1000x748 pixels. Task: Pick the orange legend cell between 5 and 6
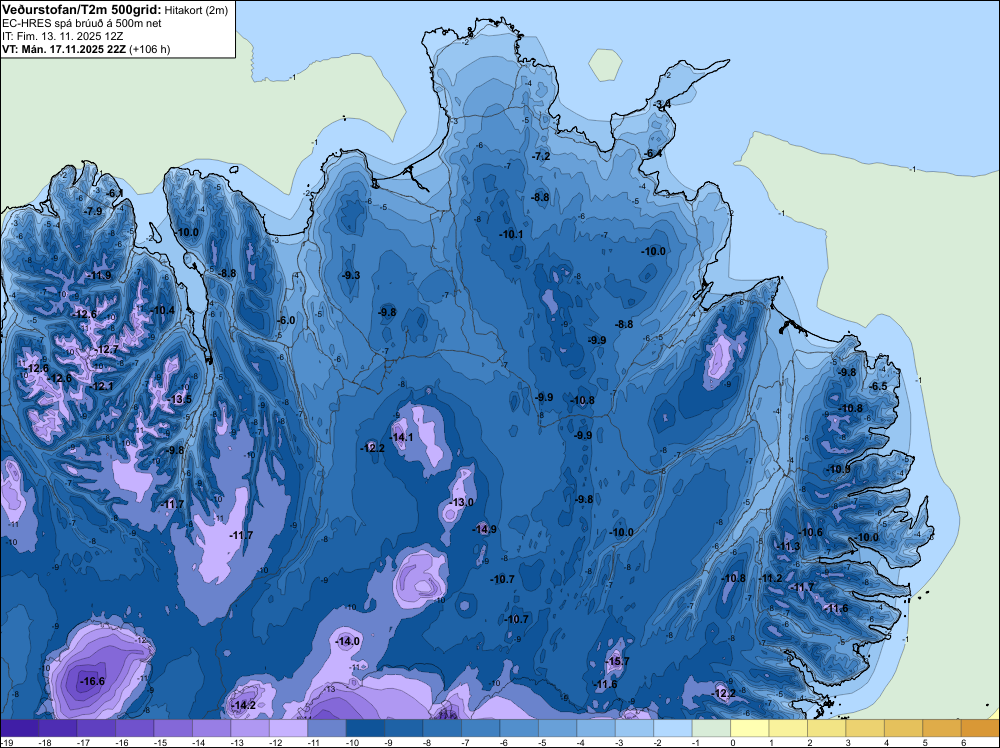coord(942,728)
